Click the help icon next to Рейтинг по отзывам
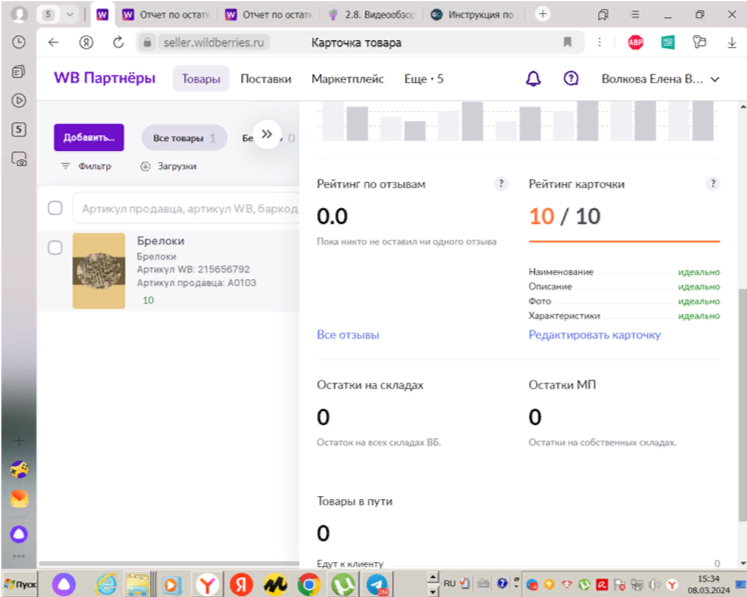The width and height of the screenshot is (747, 597). point(501,184)
